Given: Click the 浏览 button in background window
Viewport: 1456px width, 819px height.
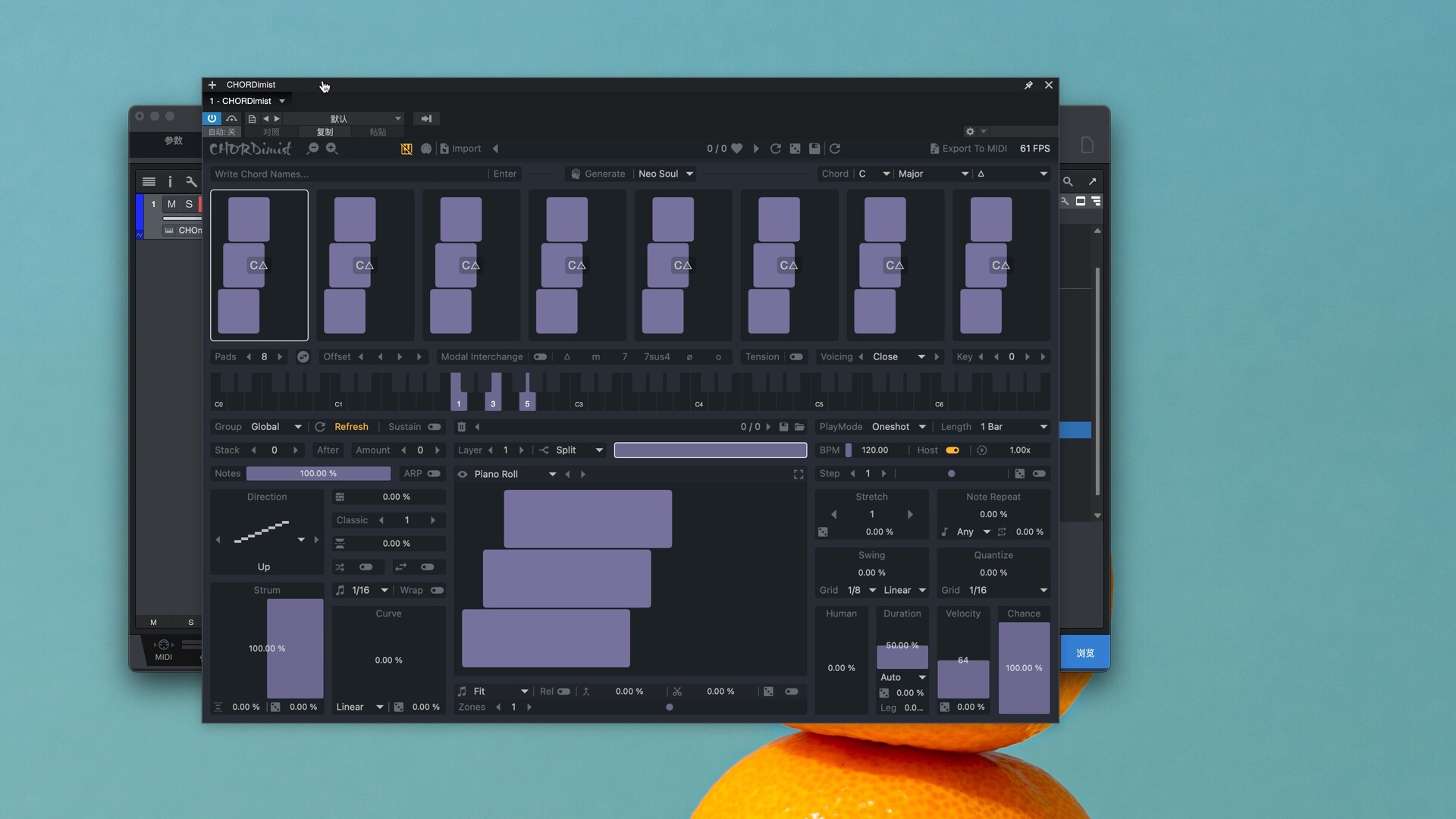Looking at the screenshot, I should coord(1084,653).
